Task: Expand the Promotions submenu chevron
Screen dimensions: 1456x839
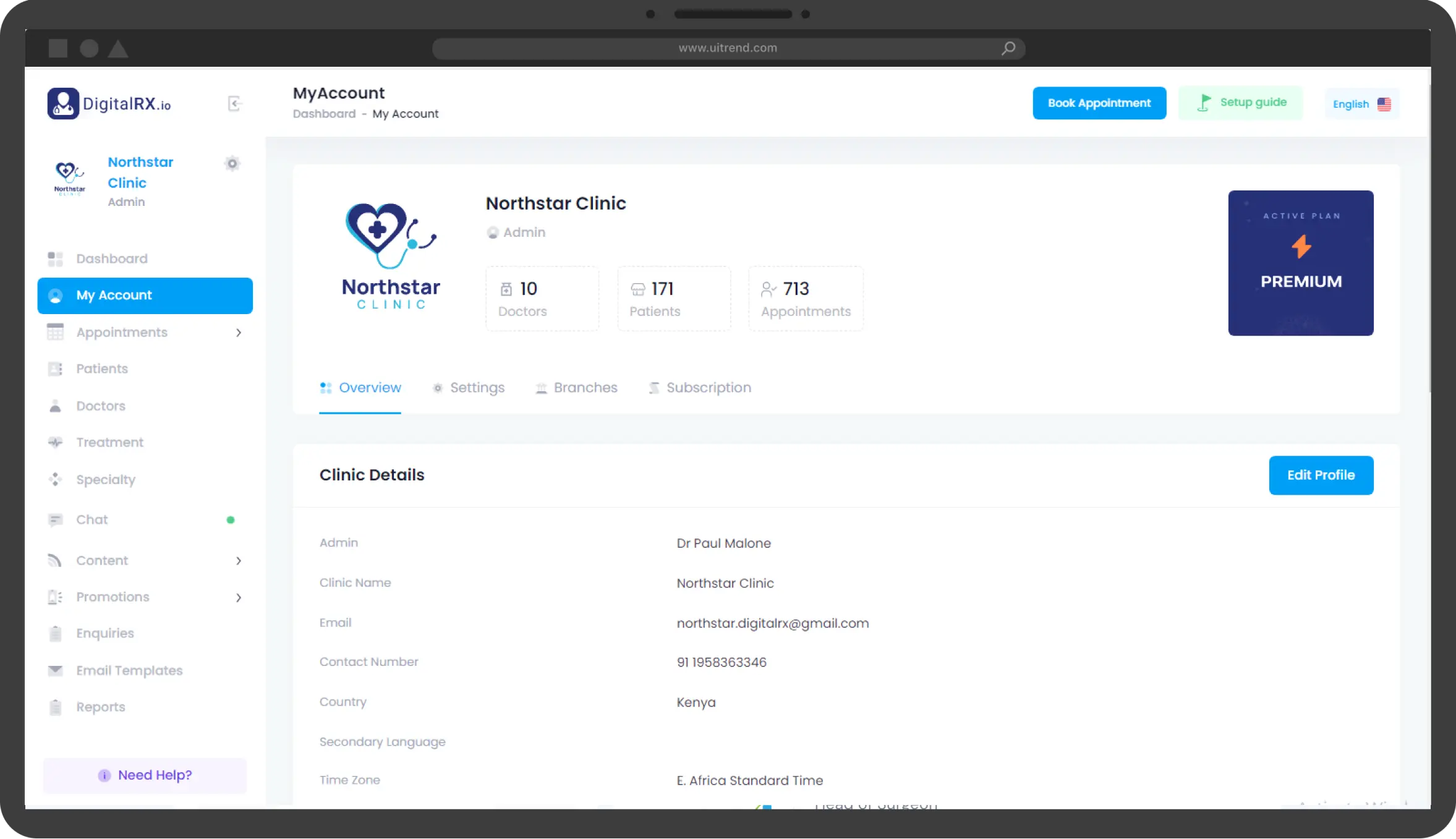Action: click(239, 597)
